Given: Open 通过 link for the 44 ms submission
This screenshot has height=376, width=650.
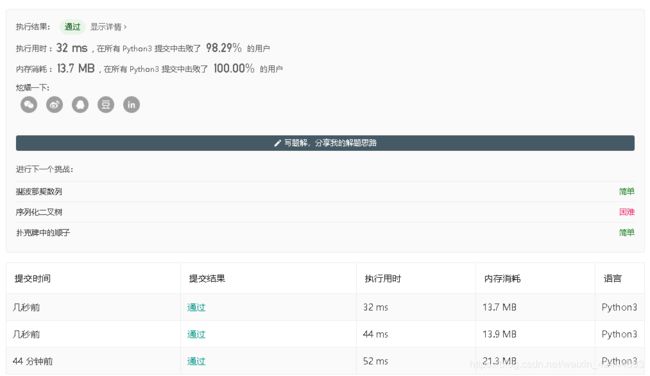Looking at the screenshot, I should 196,334.
